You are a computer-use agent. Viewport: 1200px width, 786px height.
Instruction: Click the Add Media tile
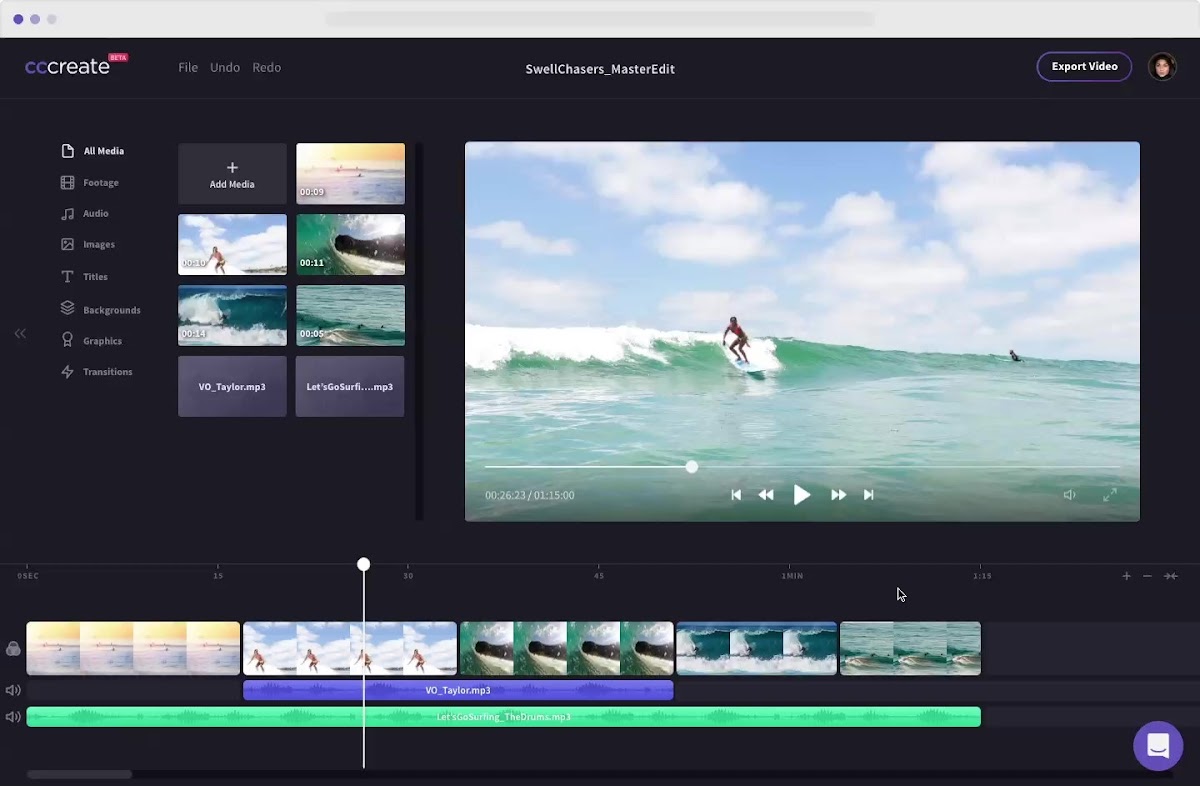coord(232,174)
